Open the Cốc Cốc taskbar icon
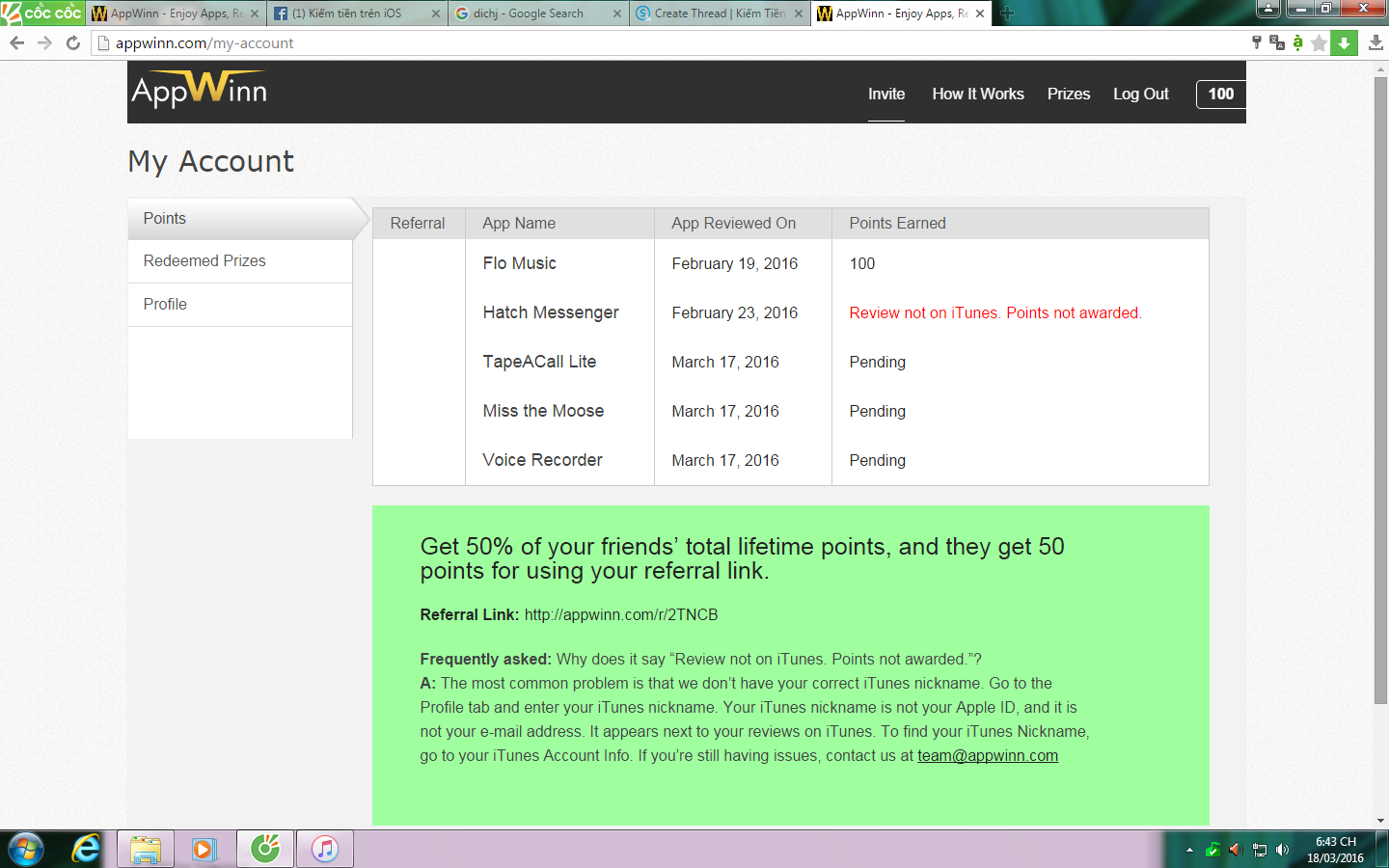Image resolution: width=1389 pixels, height=868 pixels. coord(265,849)
